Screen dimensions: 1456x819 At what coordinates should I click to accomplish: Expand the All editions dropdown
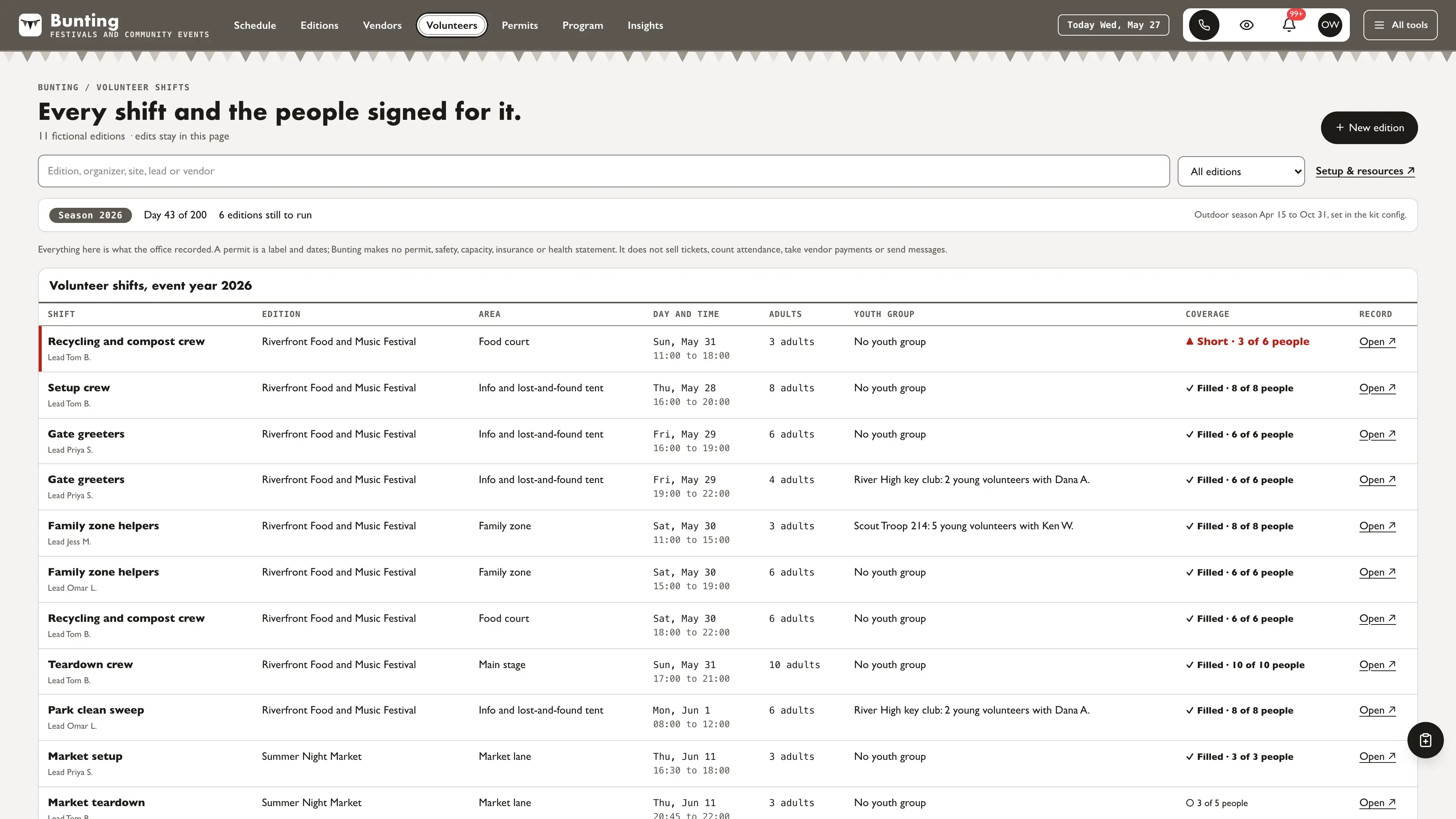pos(1241,171)
